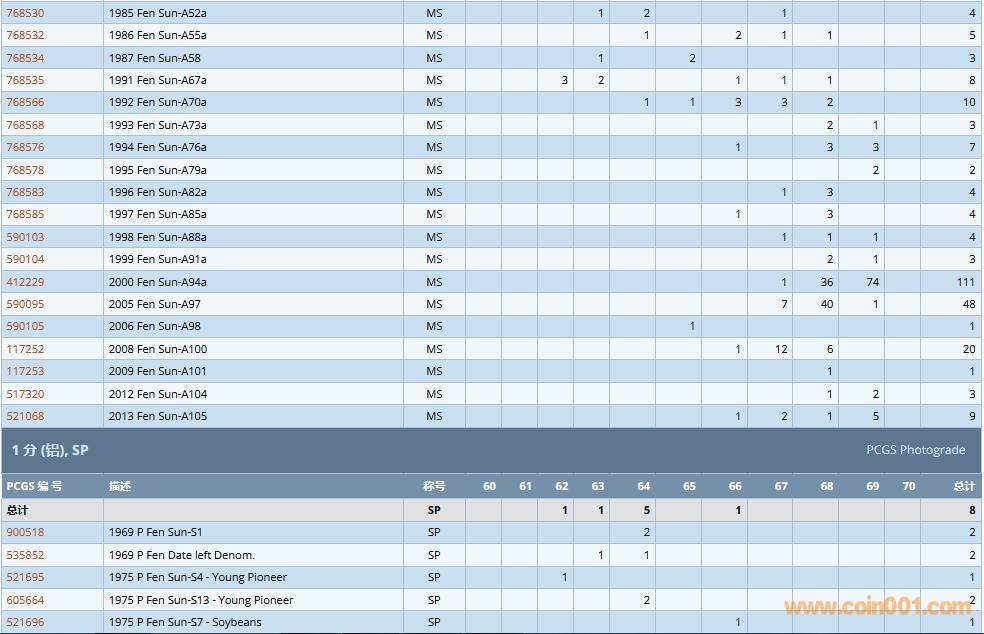Open the 521068 coin entry
The image size is (984, 634).
(25, 416)
